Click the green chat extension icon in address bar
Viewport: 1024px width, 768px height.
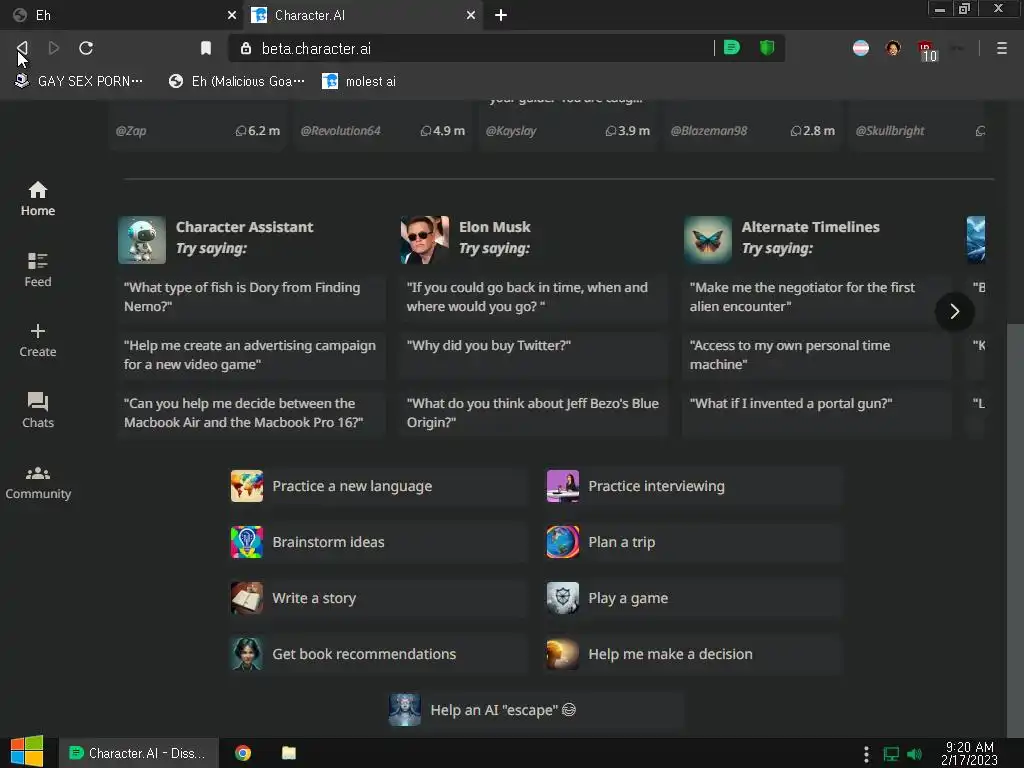coord(731,48)
